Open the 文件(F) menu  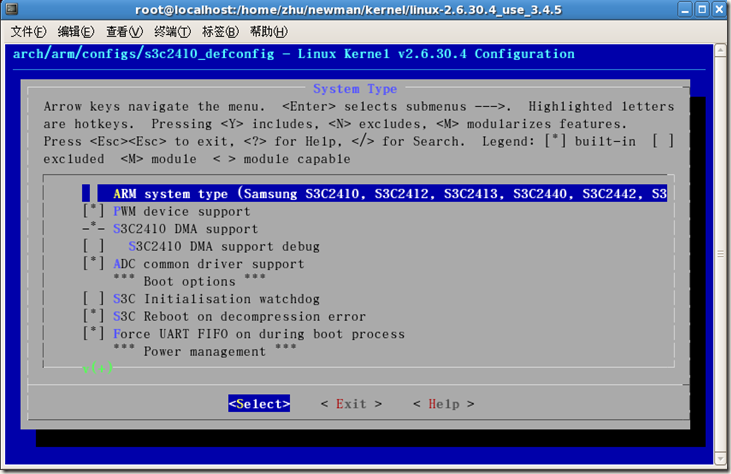(x=28, y=32)
